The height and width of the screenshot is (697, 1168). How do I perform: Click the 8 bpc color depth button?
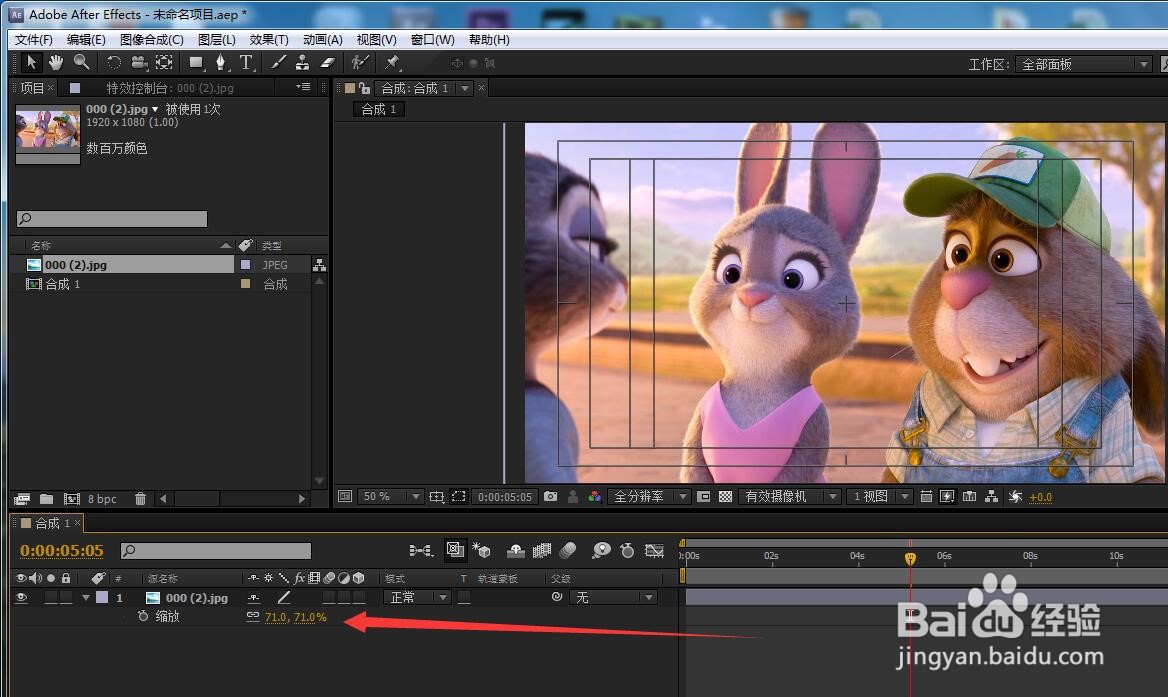click(102, 499)
